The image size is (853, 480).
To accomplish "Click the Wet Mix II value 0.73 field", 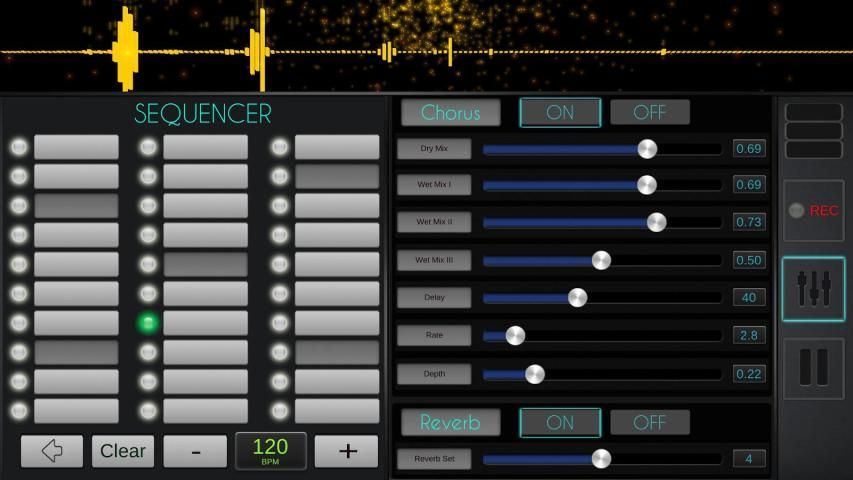I will (748, 222).
